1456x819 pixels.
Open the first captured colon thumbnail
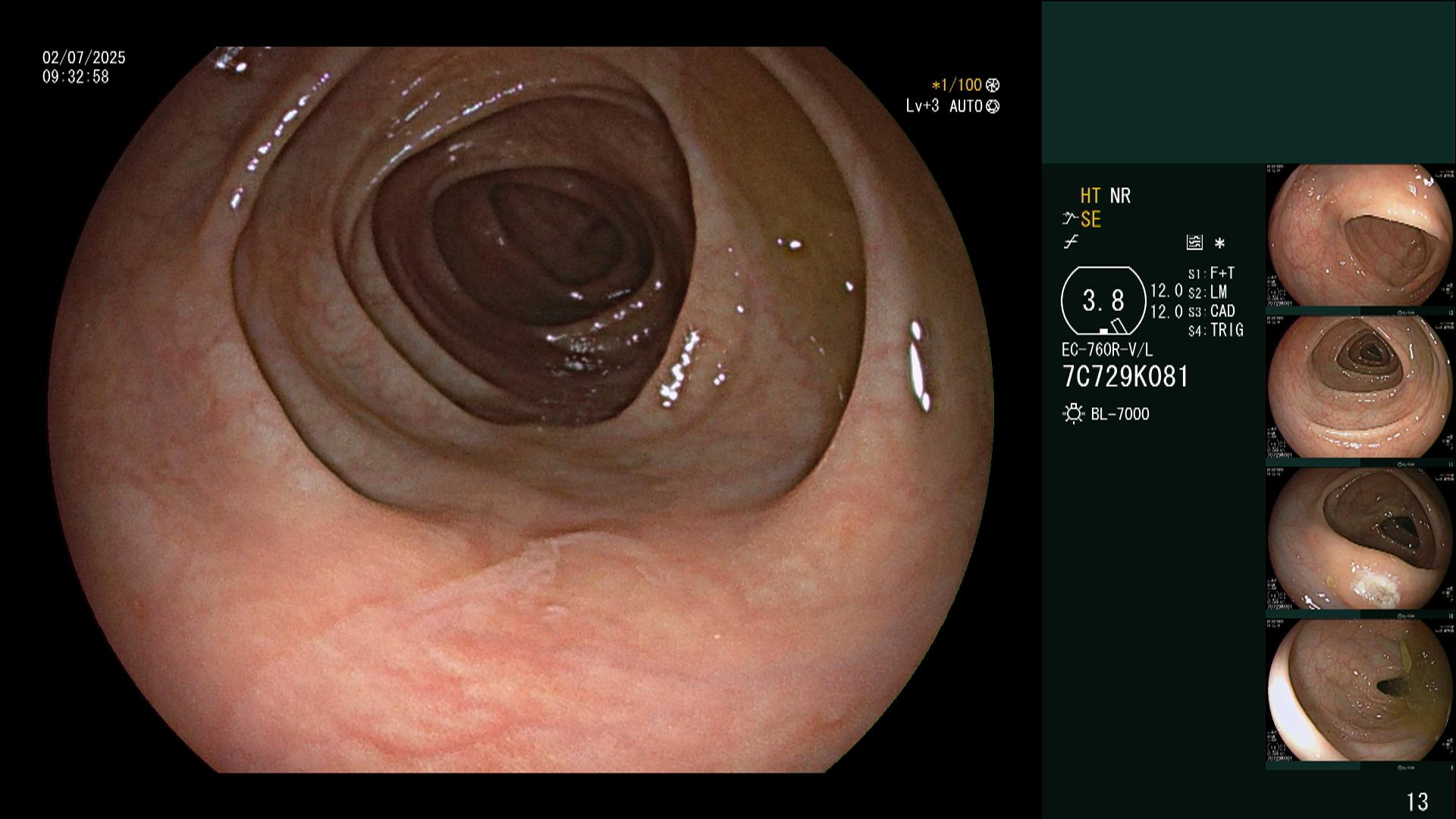1360,235
